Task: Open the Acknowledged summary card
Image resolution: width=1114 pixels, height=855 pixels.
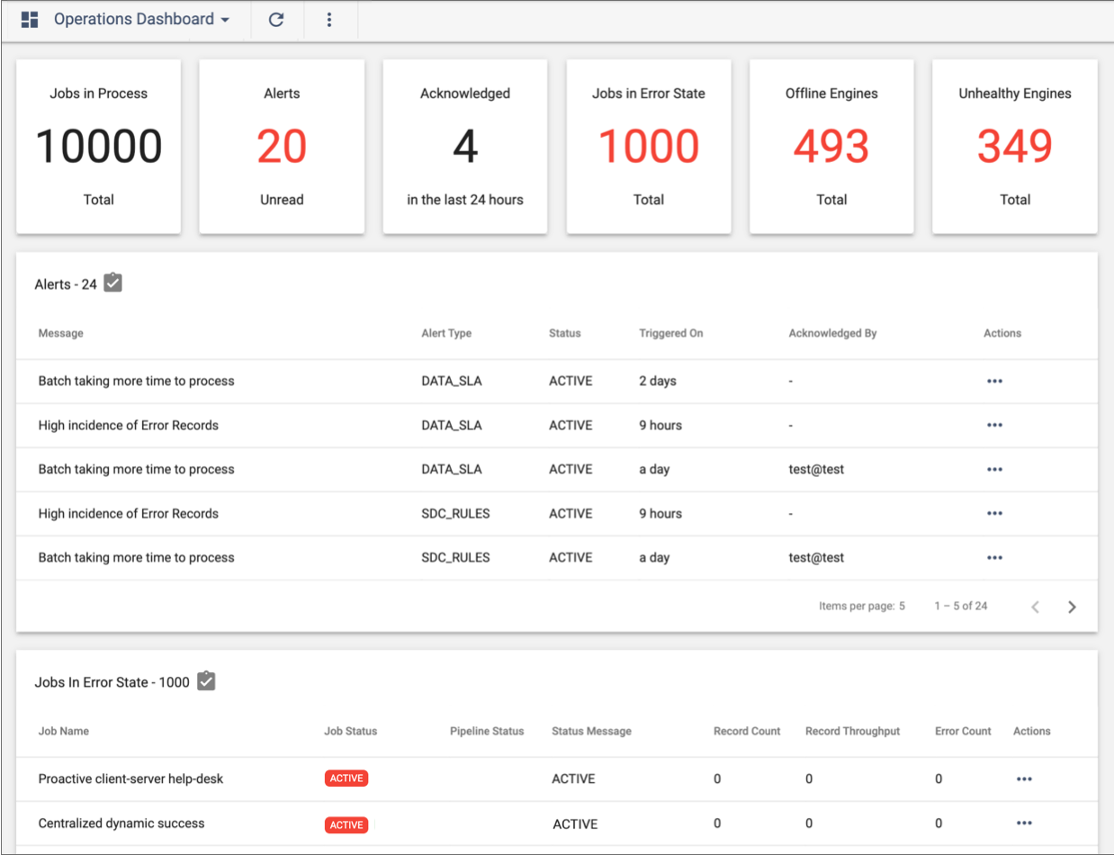Action: click(465, 146)
